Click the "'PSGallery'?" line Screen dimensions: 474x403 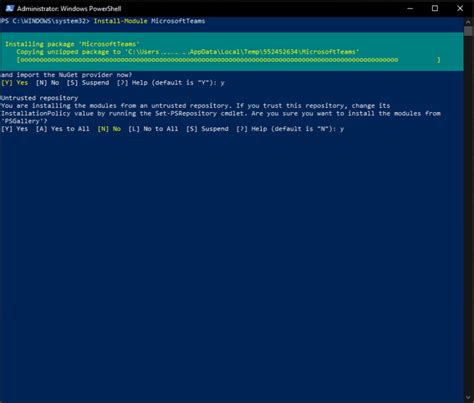pyautogui.click(x=24, y=121)
